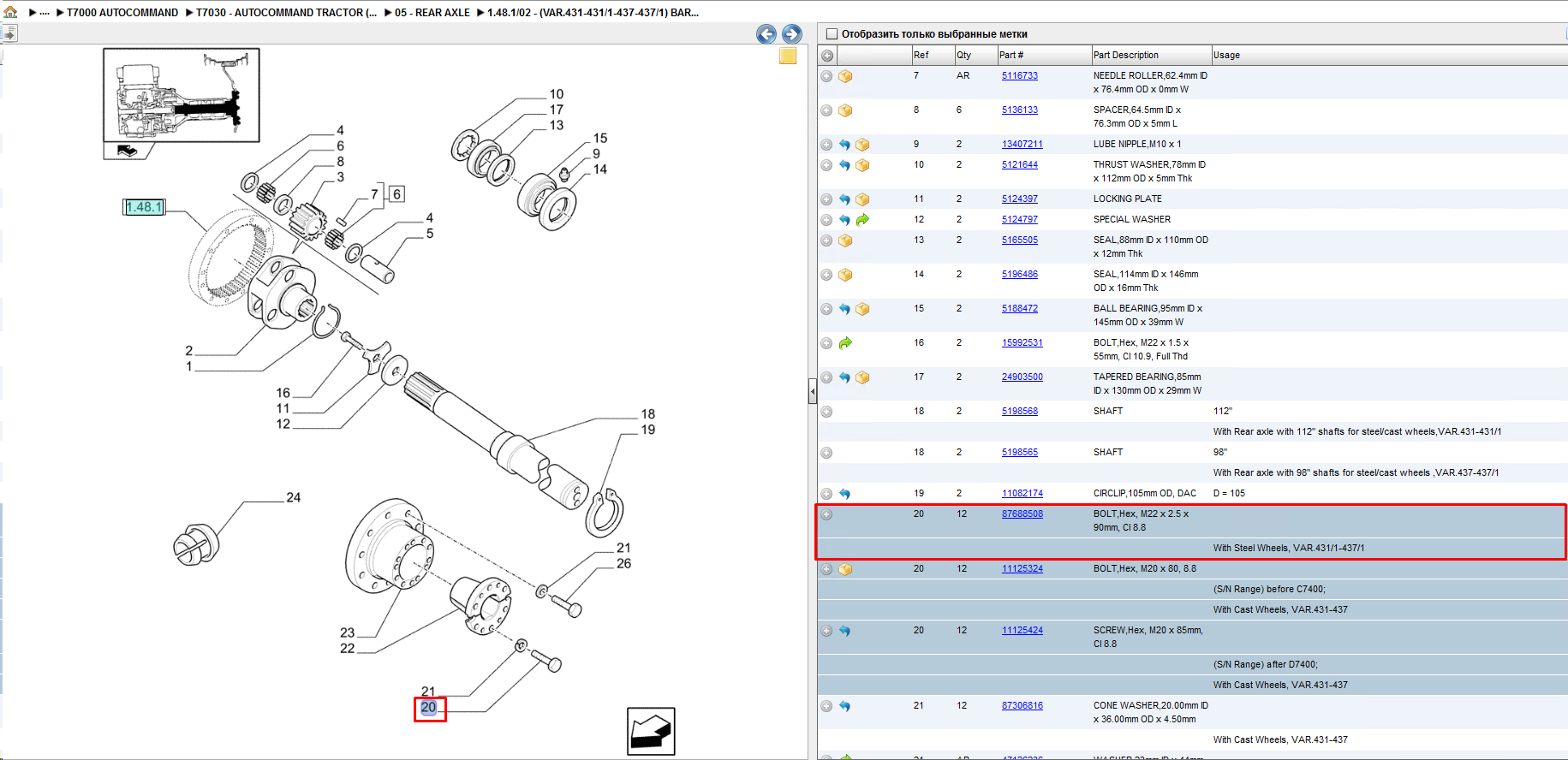Sort by the Part # column header
1568x760 pixels.
(1045, 56)
